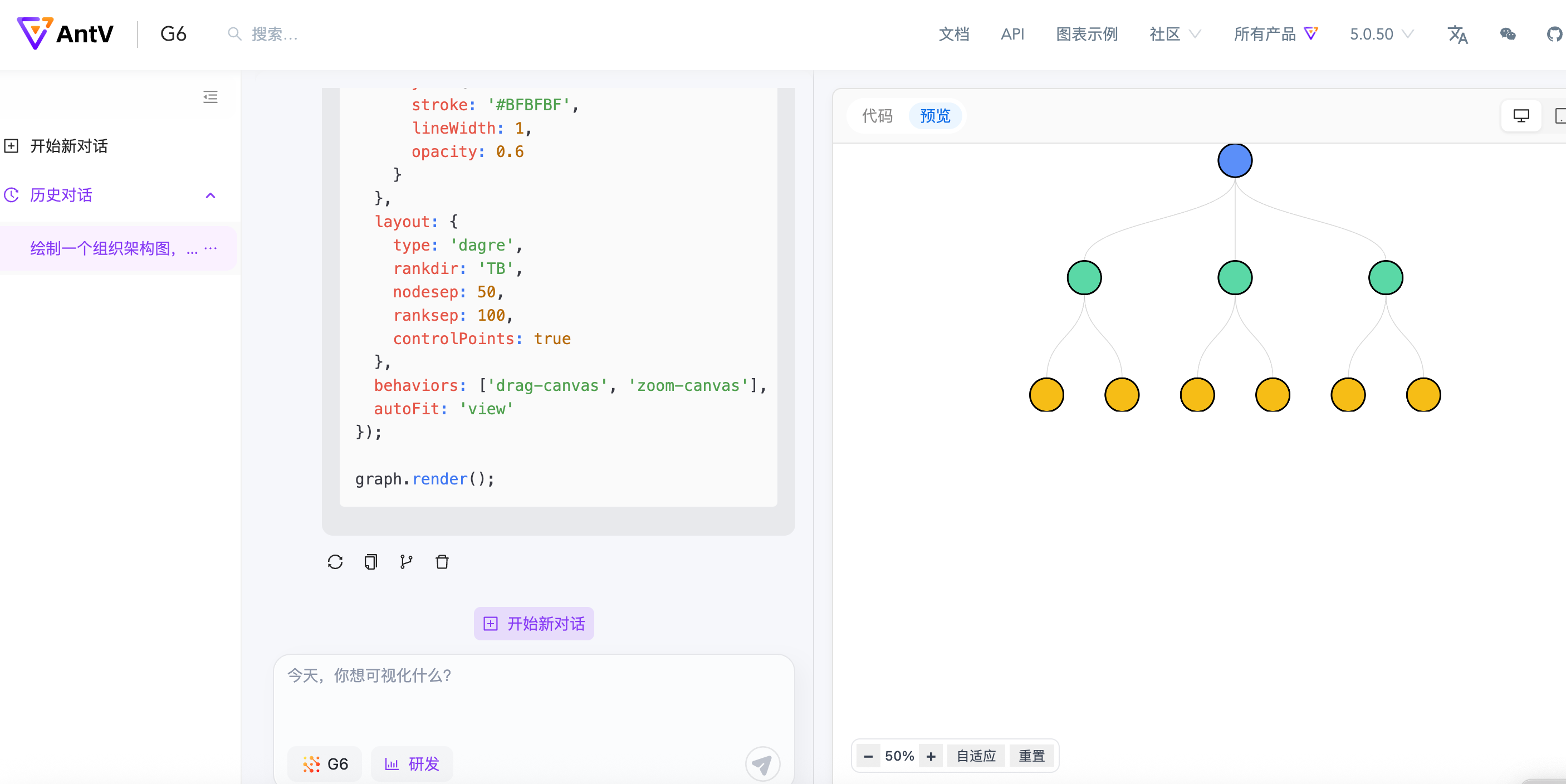The height and width of the screenshot is (784, 1566).
Task: Copy the code with copy icon
Action: coord(370,562)
